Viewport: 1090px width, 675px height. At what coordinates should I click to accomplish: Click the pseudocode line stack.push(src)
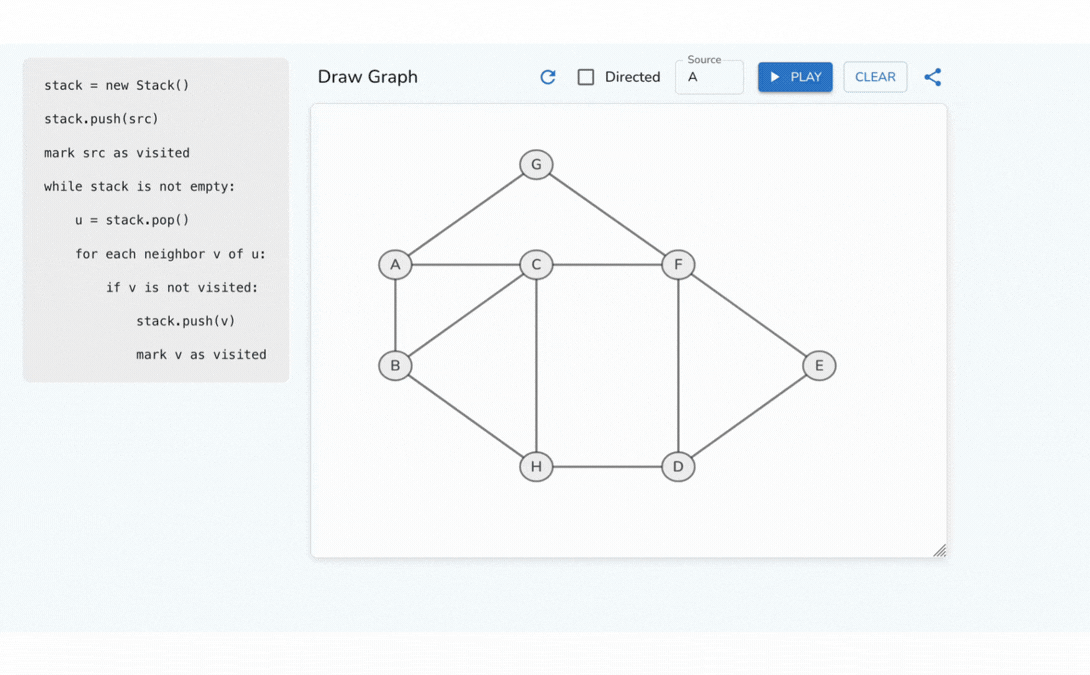100,118
